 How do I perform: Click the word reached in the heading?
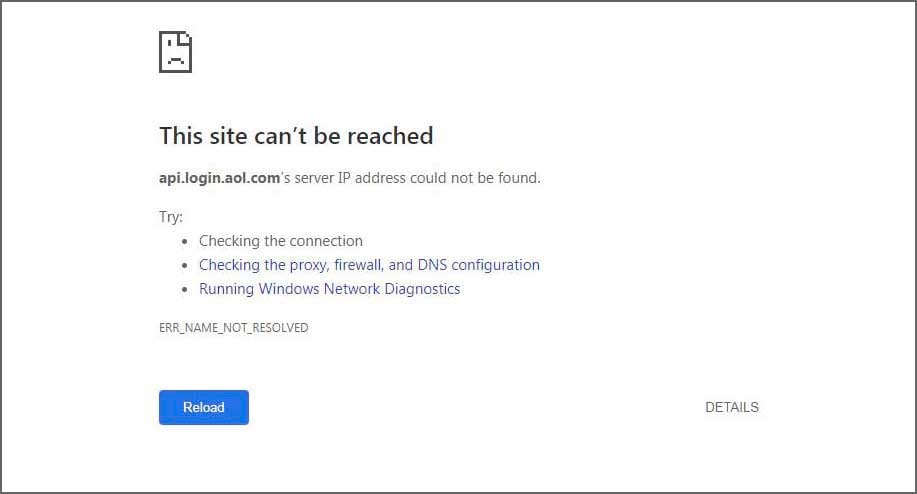390,136
